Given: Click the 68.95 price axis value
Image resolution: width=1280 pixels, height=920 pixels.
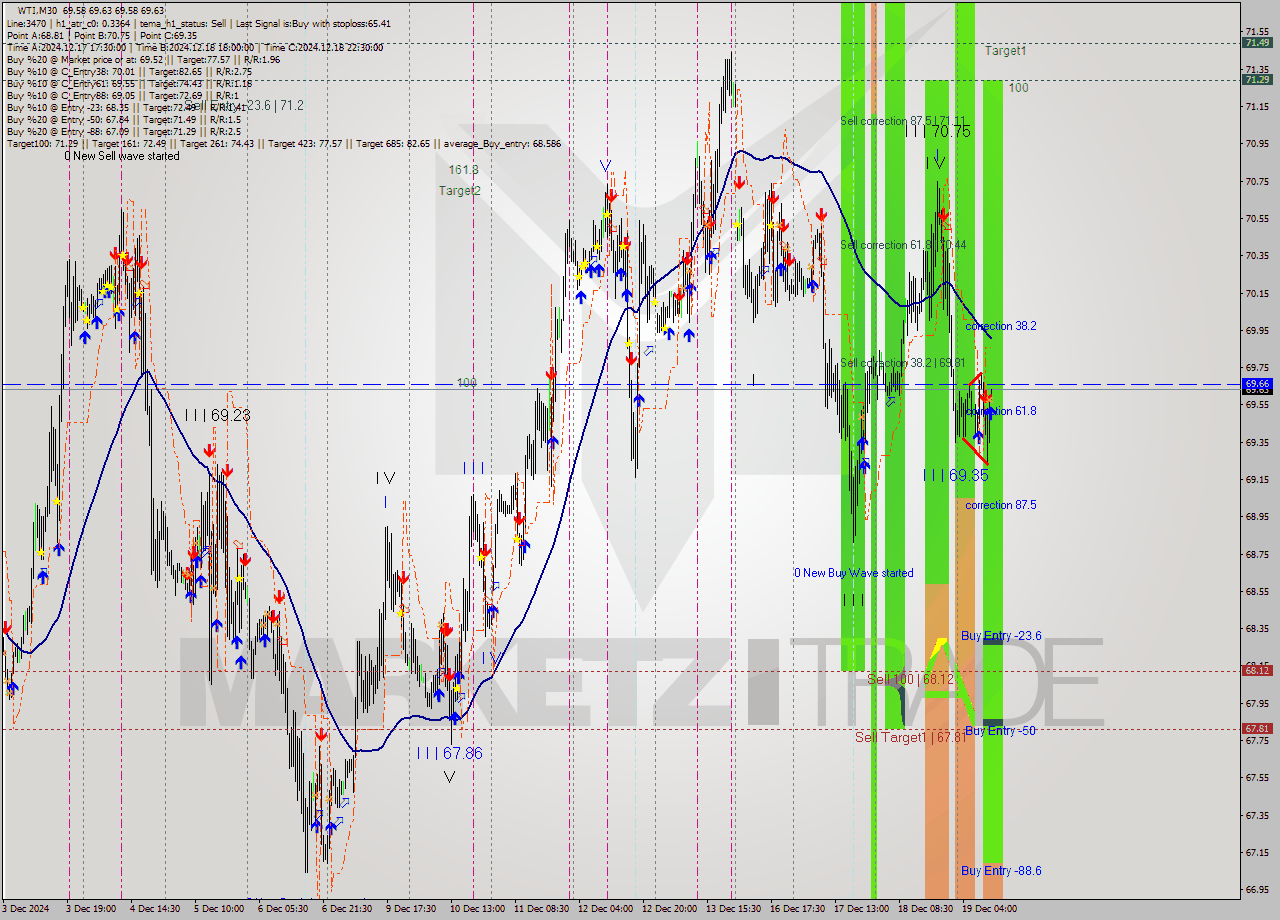Looking at the screenshot, I should 1257,517.
